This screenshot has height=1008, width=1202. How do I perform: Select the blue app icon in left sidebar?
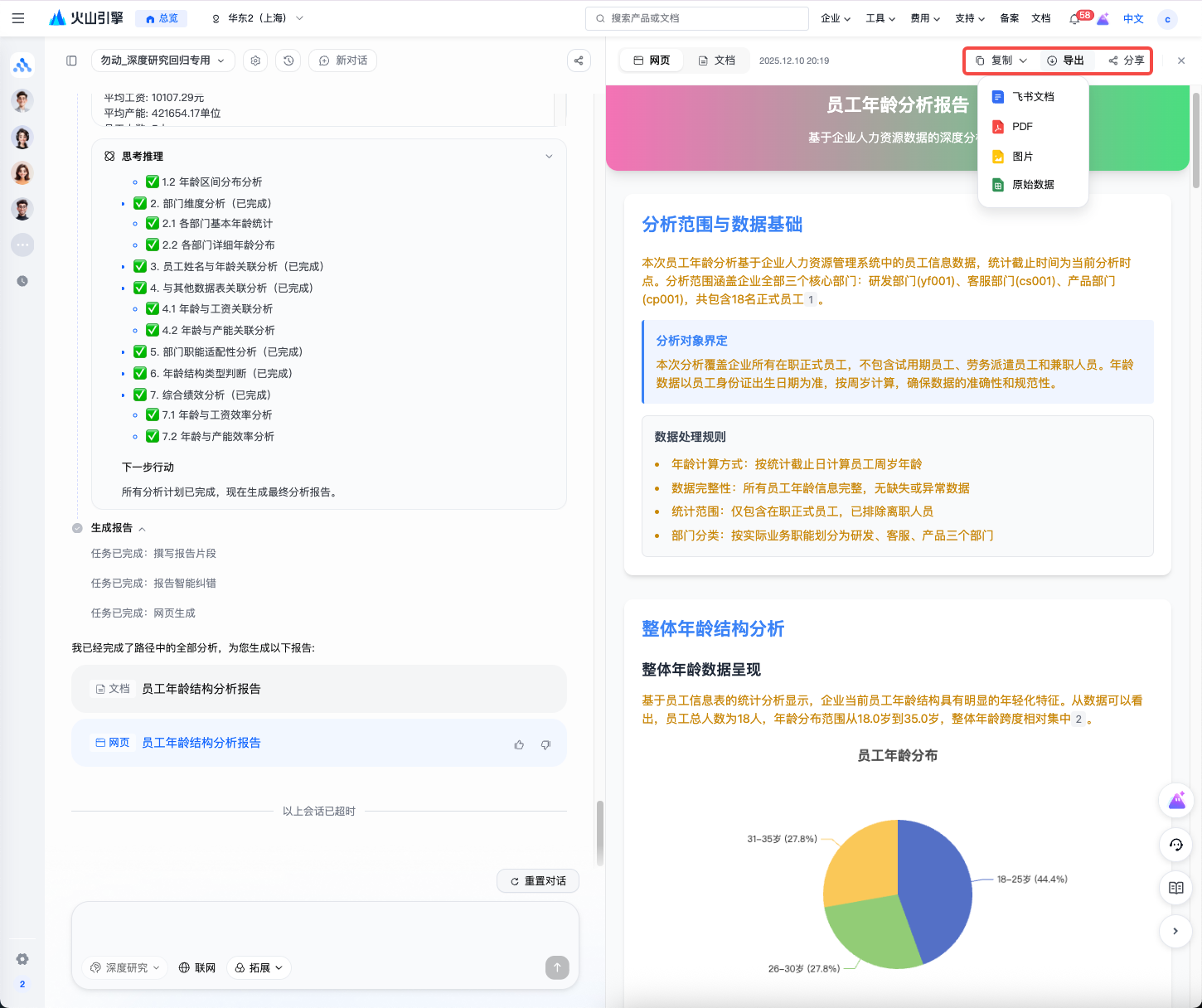coord(22,65)
